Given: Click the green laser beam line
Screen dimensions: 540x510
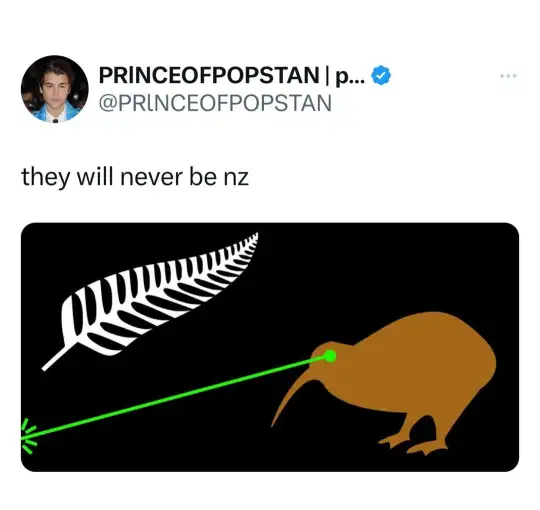Looking at the screenshot, I should (172, 398).
